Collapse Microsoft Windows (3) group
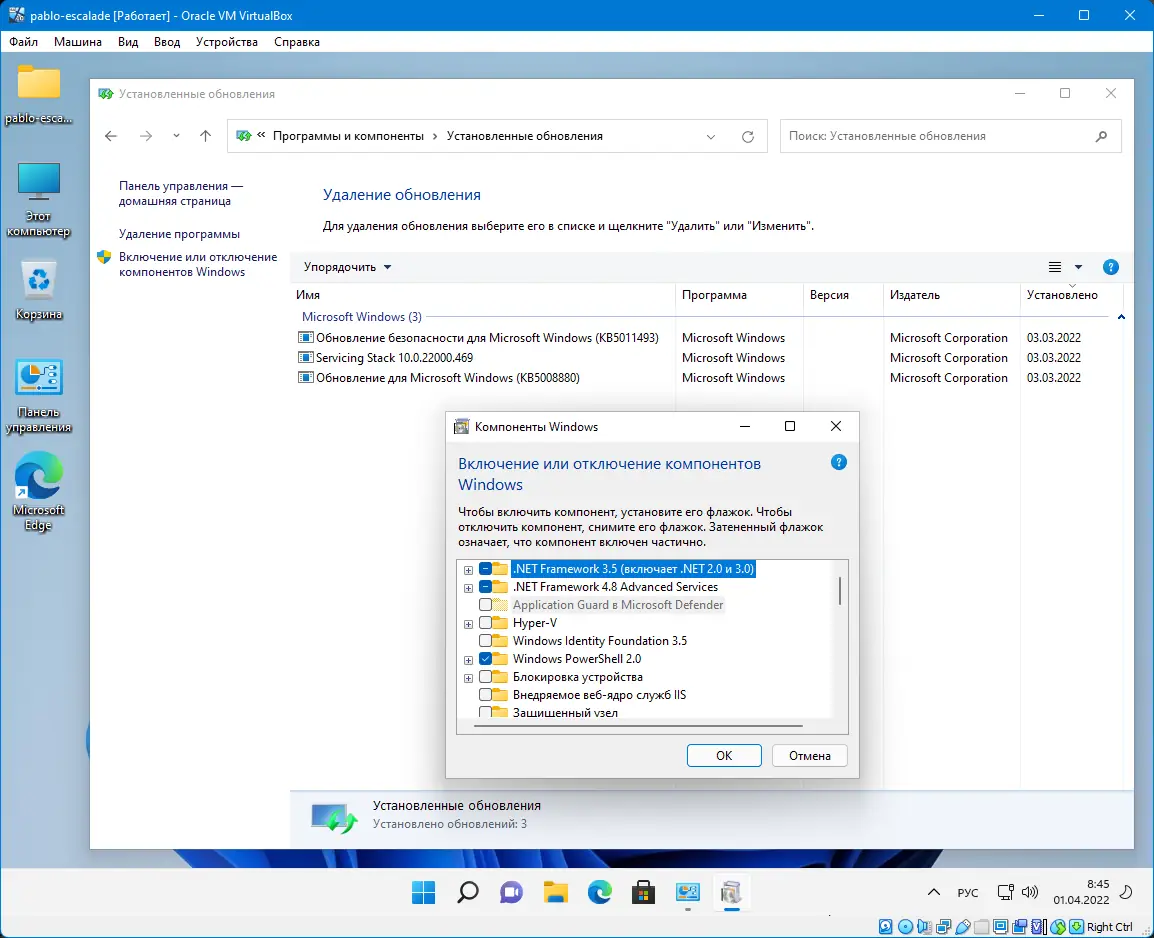 tap(1121, 317)
